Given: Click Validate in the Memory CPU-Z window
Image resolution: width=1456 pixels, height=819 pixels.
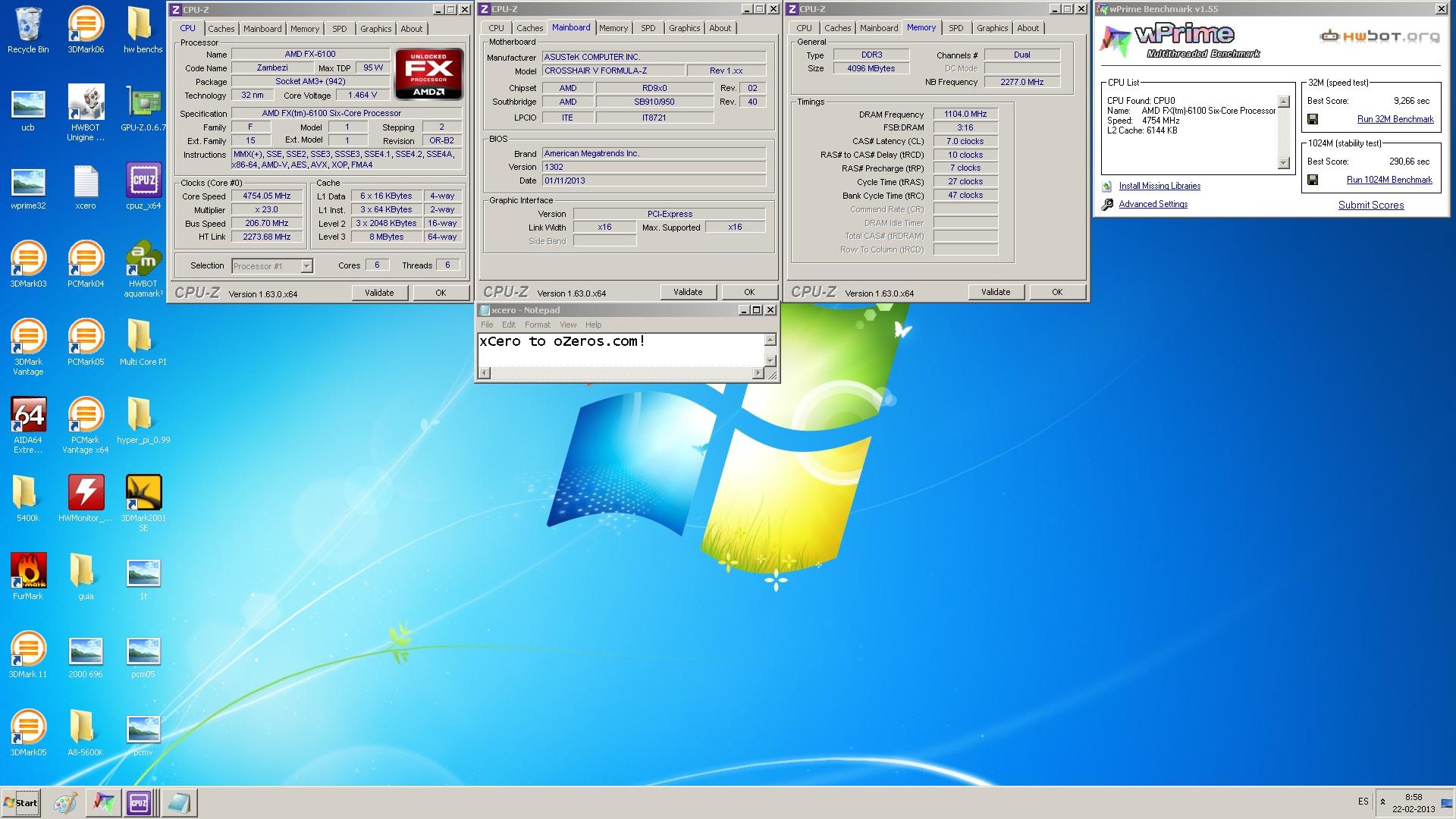Looking at the screenshot, I should (x=996, y=292).
